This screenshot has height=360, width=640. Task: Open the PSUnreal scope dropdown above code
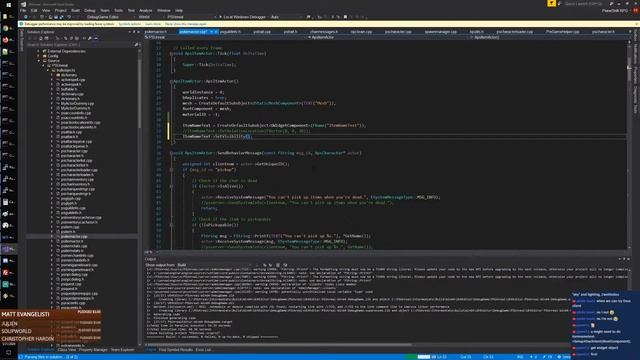(x=226, y=37)
